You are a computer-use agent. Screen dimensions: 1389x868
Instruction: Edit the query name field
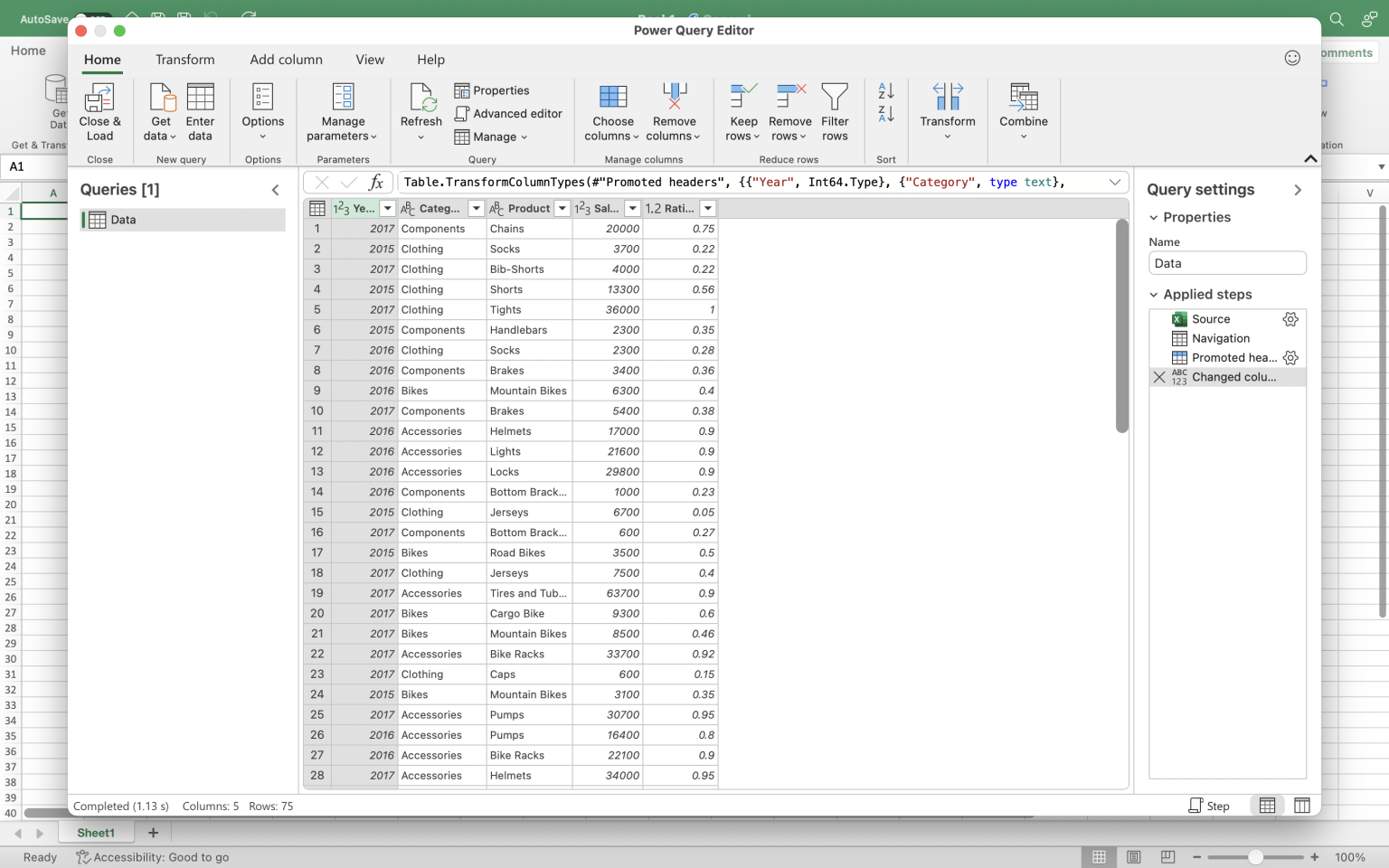1227,262
